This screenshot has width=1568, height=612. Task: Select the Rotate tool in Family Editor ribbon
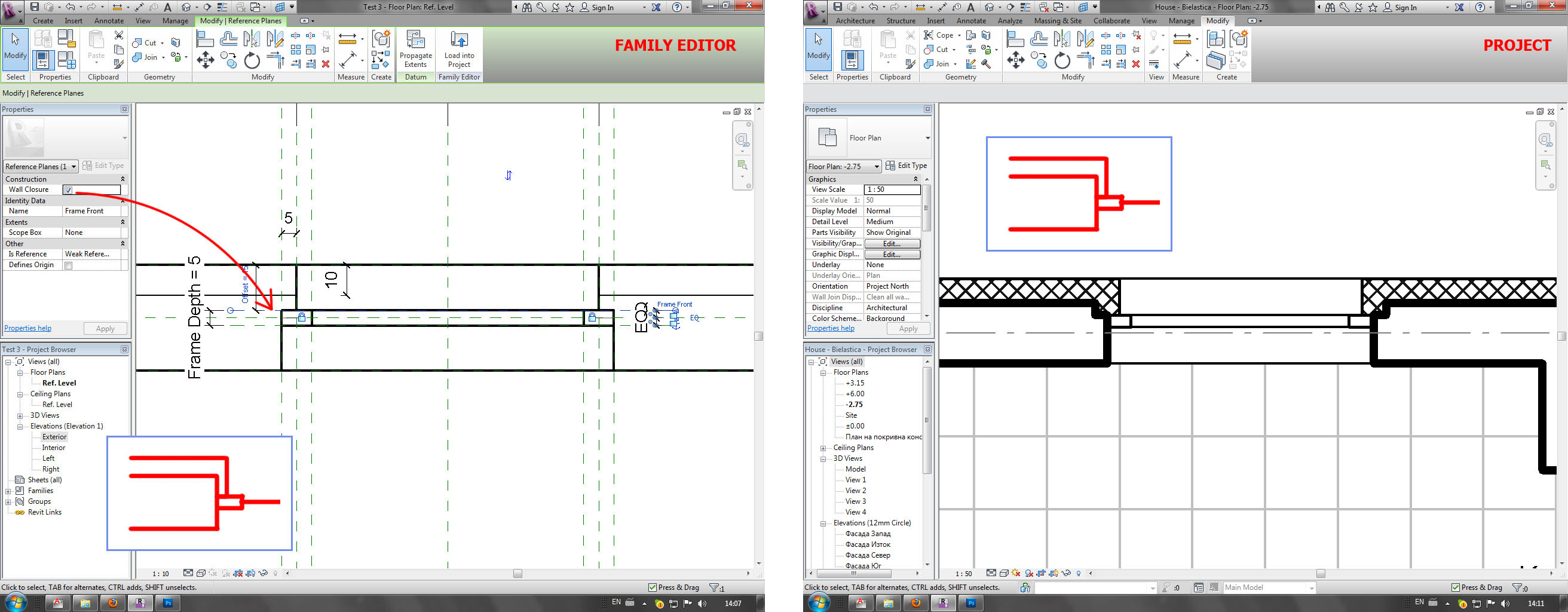click(x=252, y=60)
